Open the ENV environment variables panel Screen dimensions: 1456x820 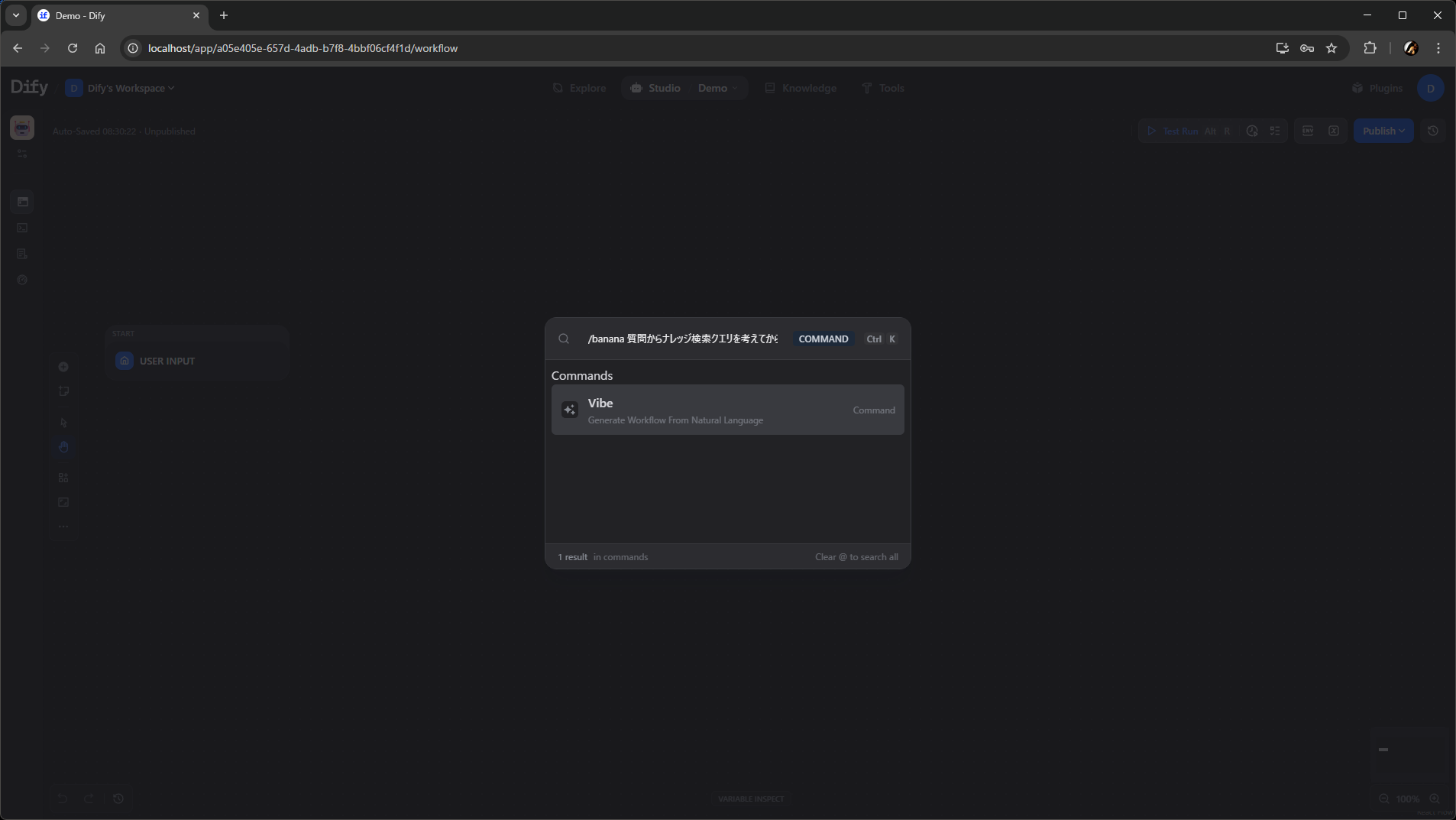pos(1308,131)
